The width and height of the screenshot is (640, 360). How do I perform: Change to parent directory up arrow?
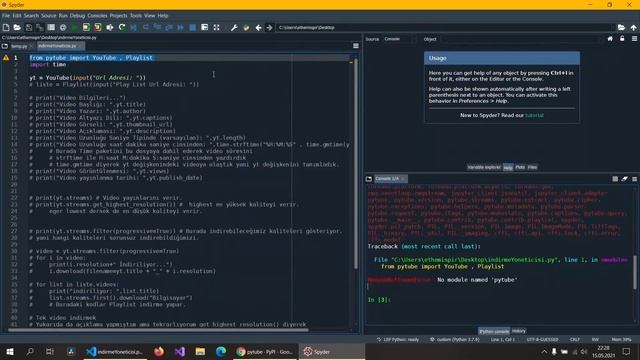pyautogui.click(x=633, y=27)
